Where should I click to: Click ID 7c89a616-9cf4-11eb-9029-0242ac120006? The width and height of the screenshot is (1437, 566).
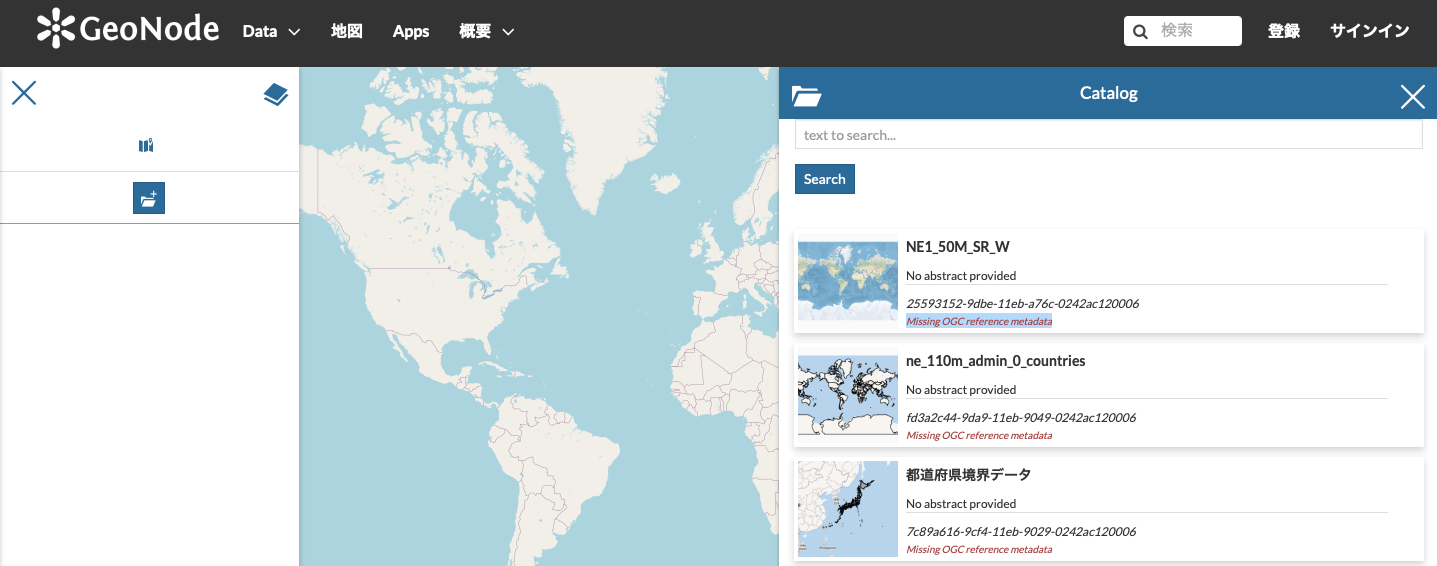point(1021,532)
